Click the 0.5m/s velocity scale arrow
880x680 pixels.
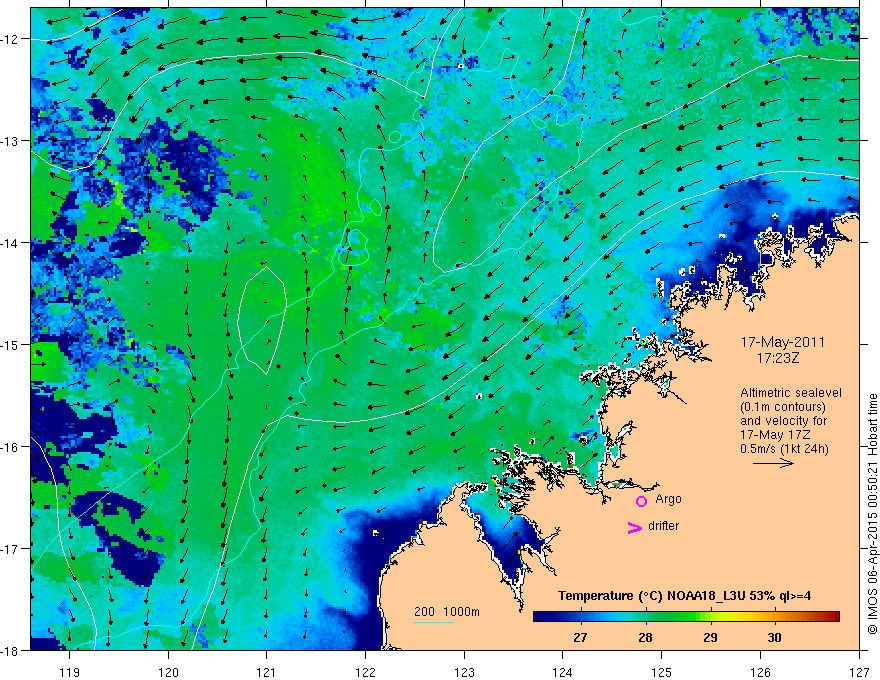(773, 463)
